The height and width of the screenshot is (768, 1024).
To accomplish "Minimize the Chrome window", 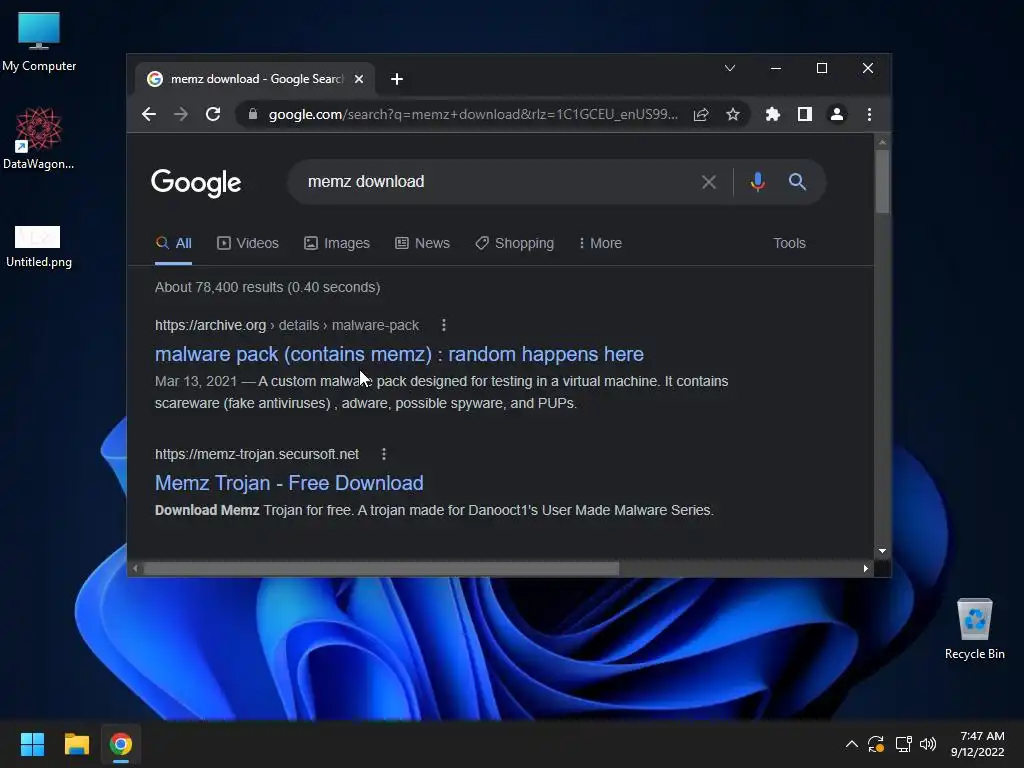I will click(776, 68).
